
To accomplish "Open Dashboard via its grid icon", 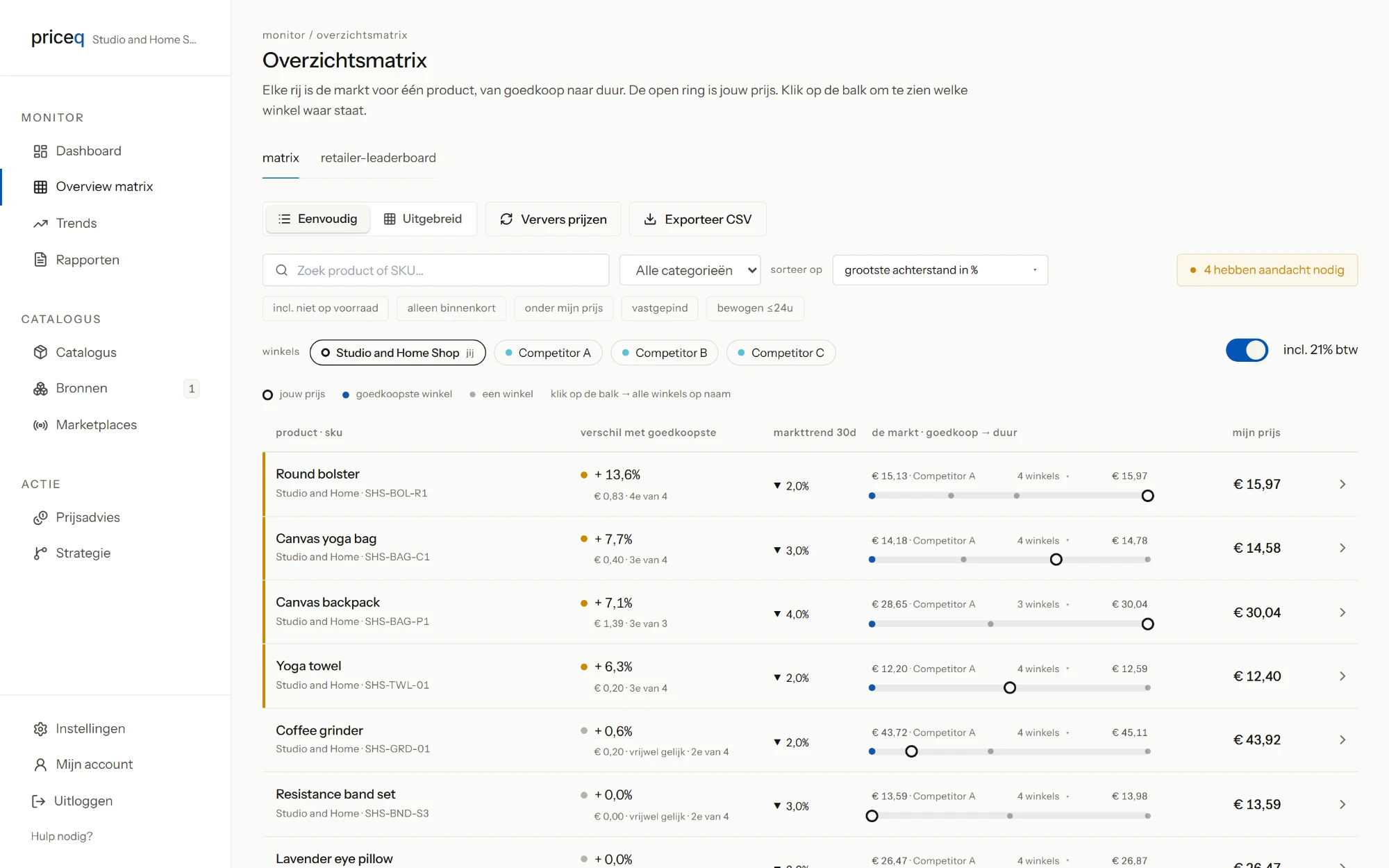I will click(x=40, y=151).
